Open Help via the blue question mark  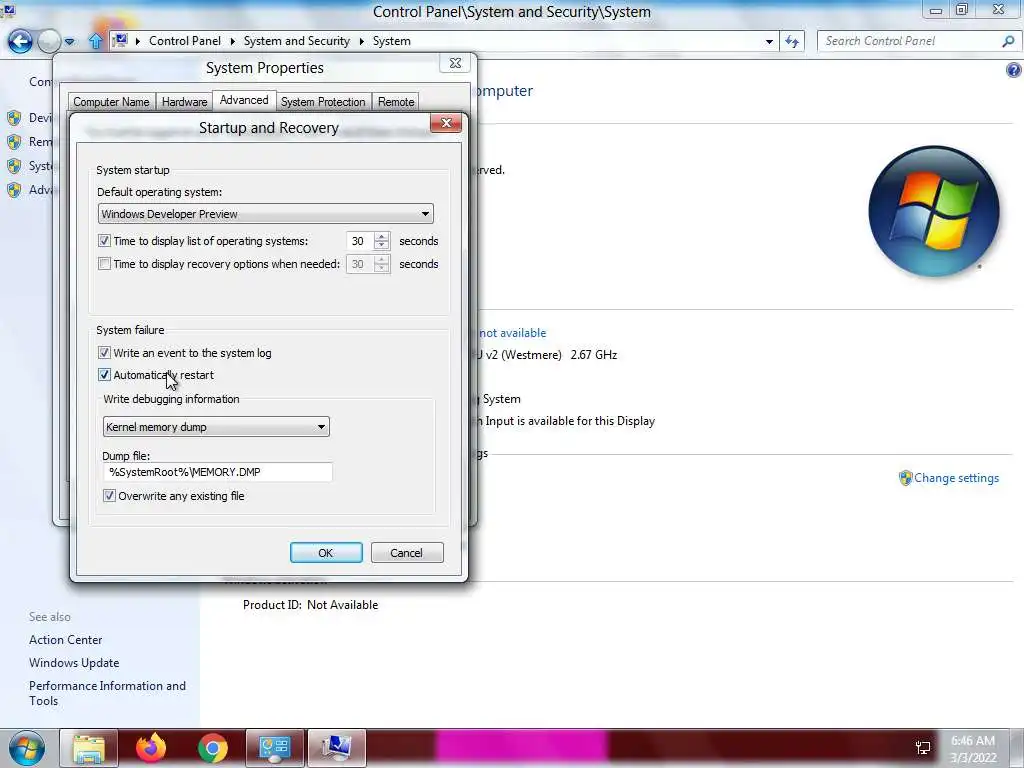(1014, 70)
